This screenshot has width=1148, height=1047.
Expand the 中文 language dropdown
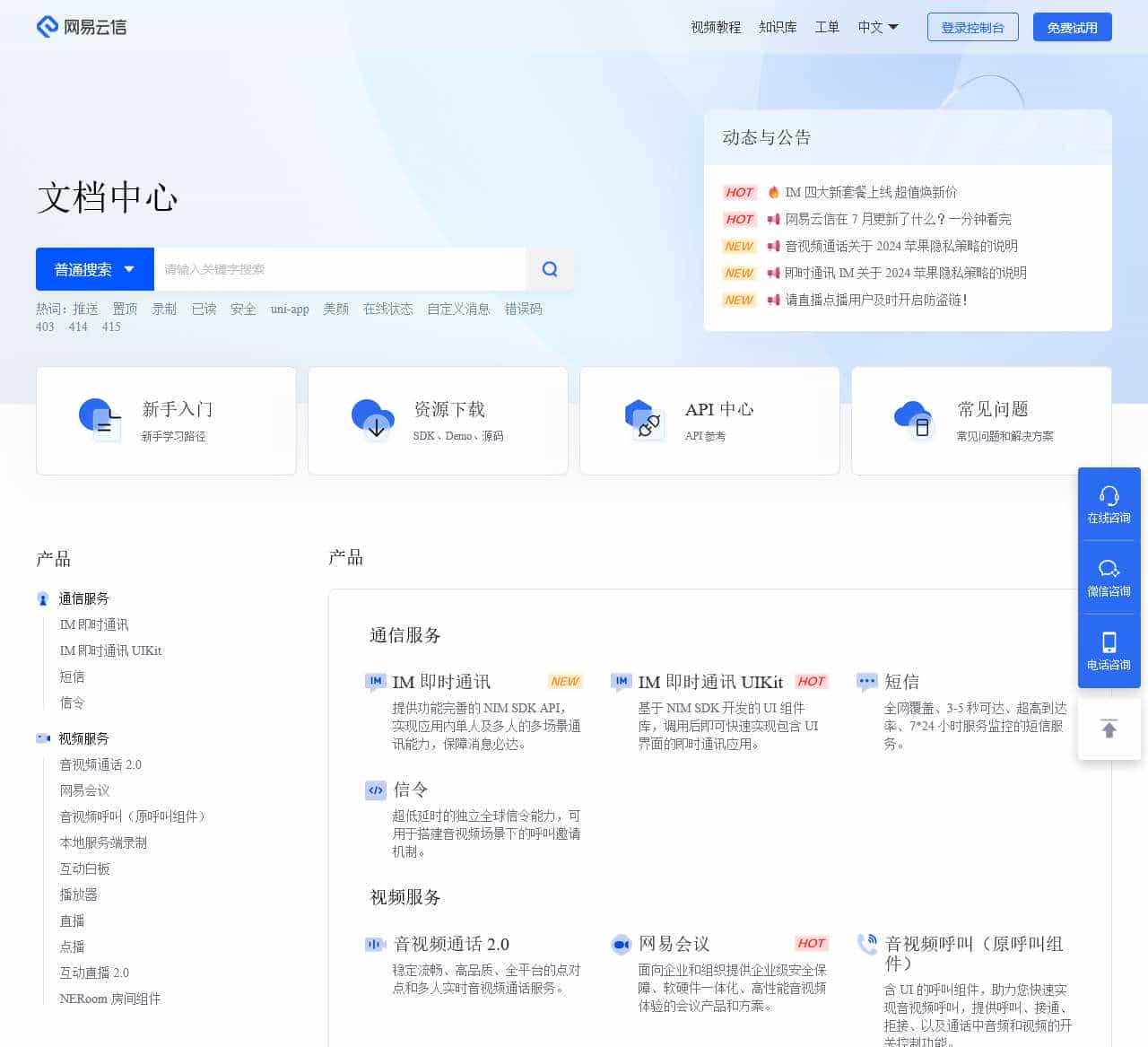(877, 27)
